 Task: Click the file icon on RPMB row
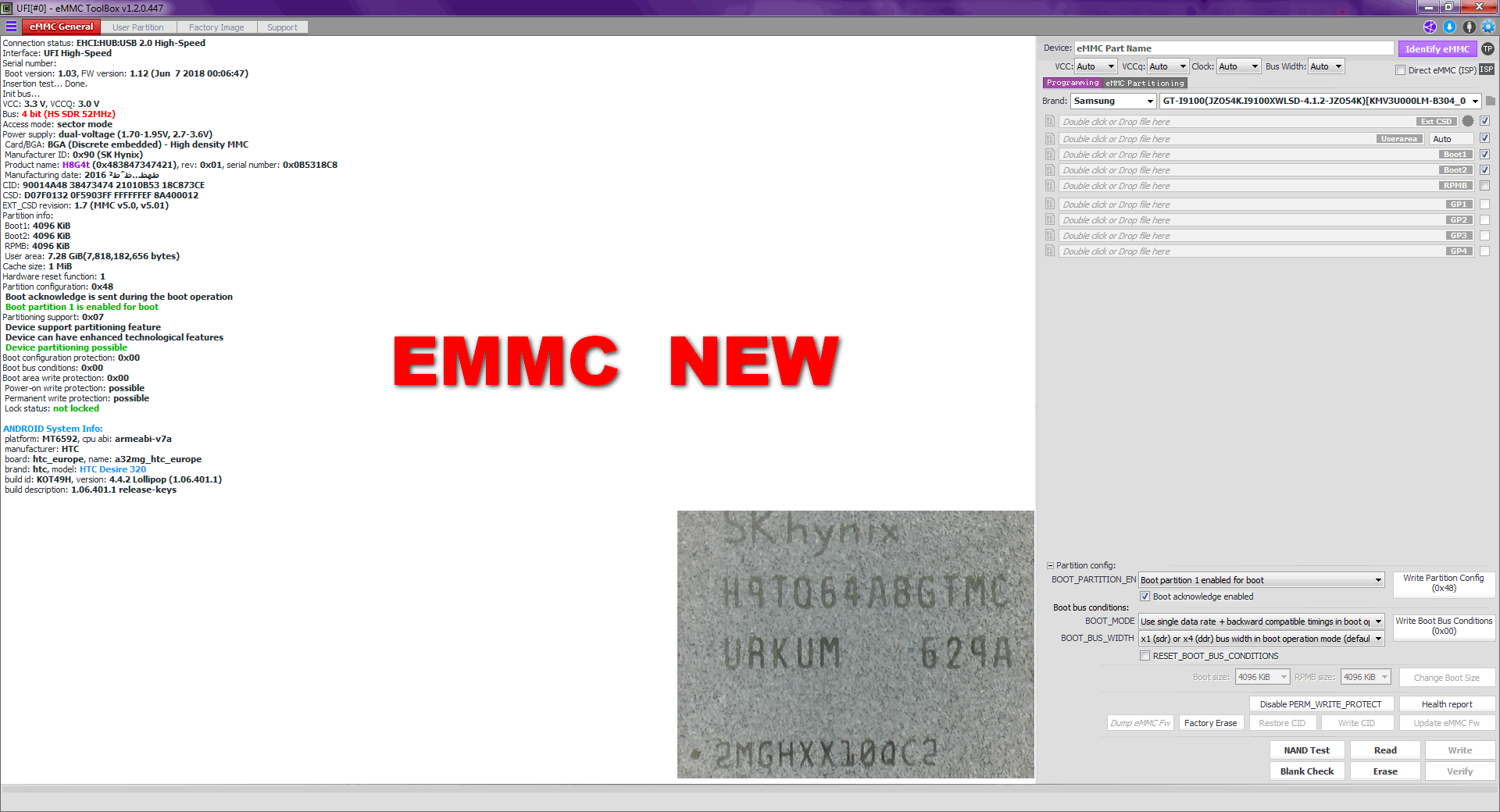click(1050, 185)
